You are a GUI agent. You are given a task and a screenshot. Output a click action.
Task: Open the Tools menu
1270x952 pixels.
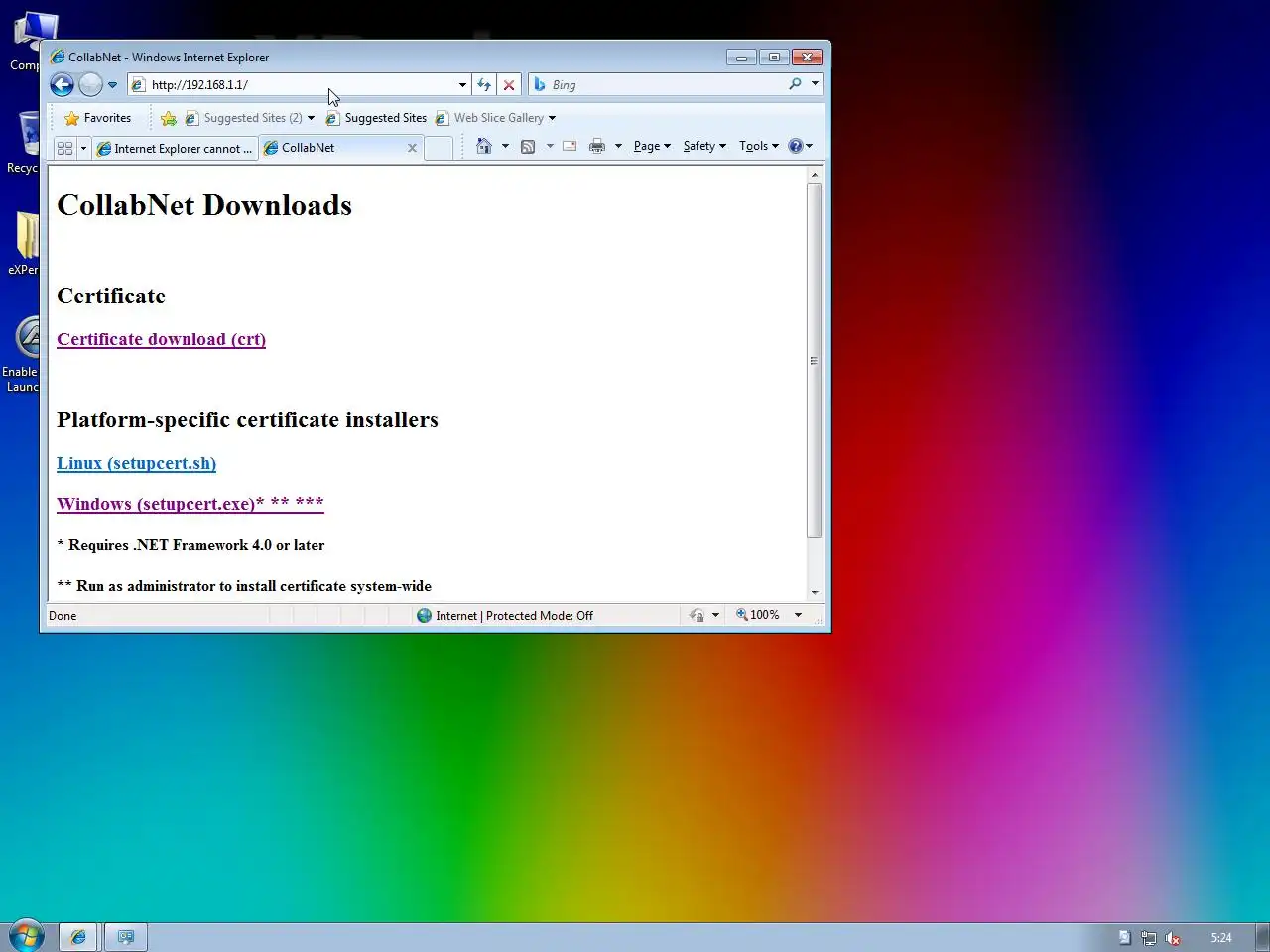point(759,146)
